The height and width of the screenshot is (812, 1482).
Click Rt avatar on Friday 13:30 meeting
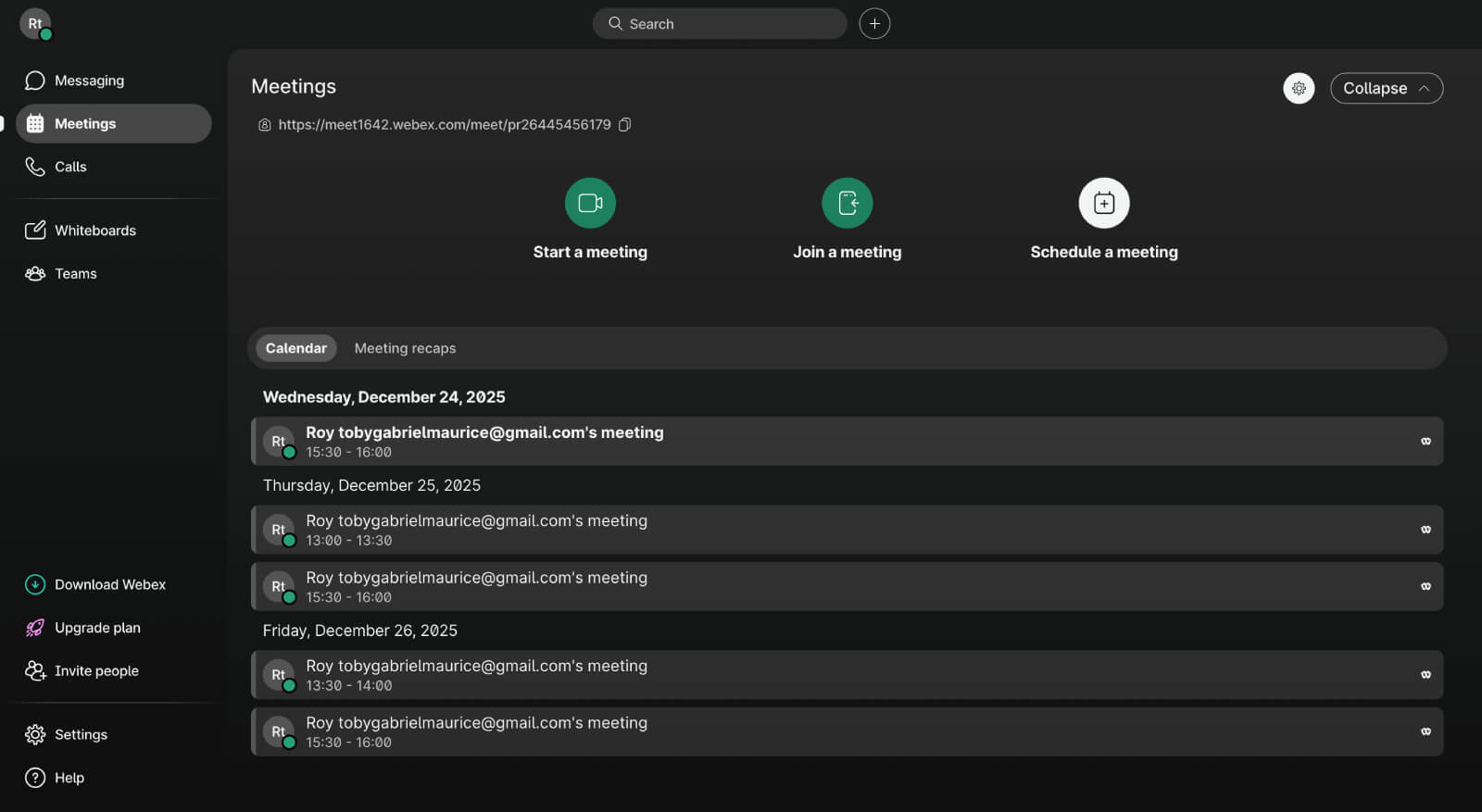tap(279, 675)
